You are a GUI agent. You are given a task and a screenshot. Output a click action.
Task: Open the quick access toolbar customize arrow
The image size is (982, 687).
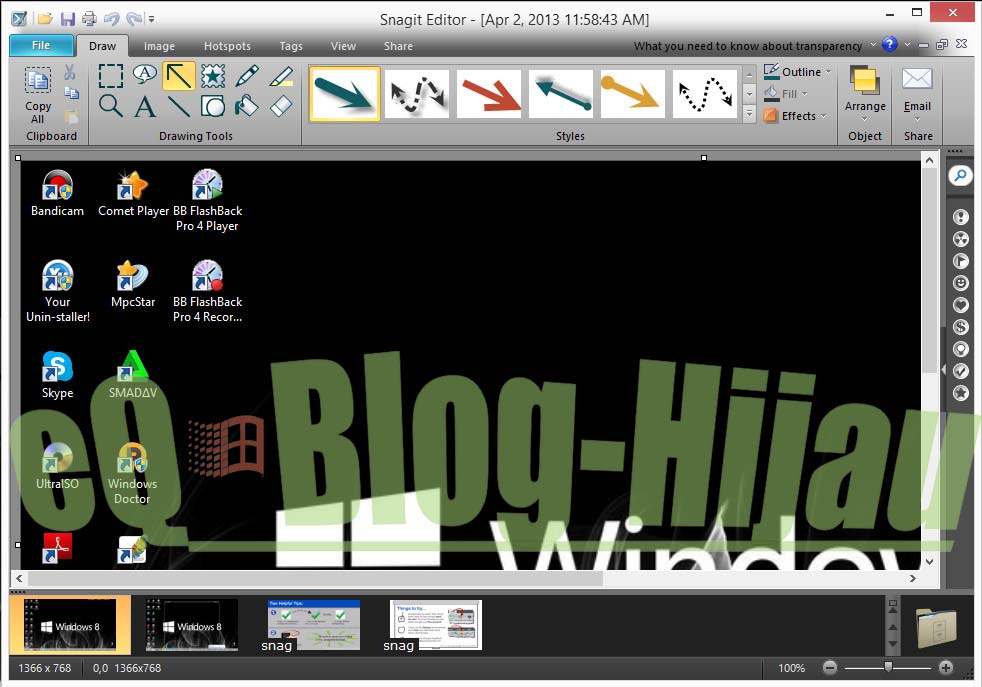(x=152, y=19)
